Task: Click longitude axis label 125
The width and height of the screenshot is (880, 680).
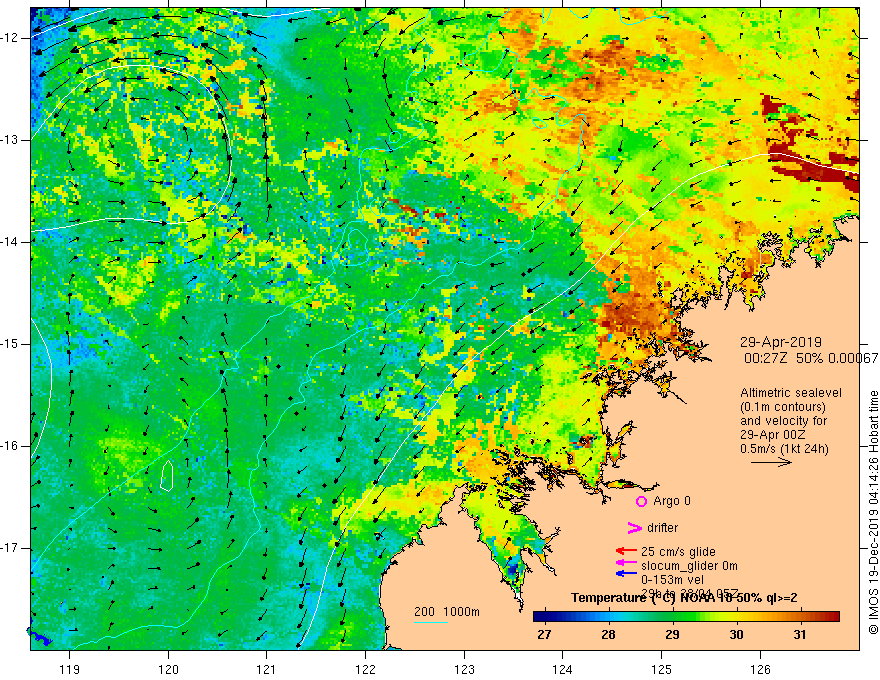Action: tap(662, 669)
